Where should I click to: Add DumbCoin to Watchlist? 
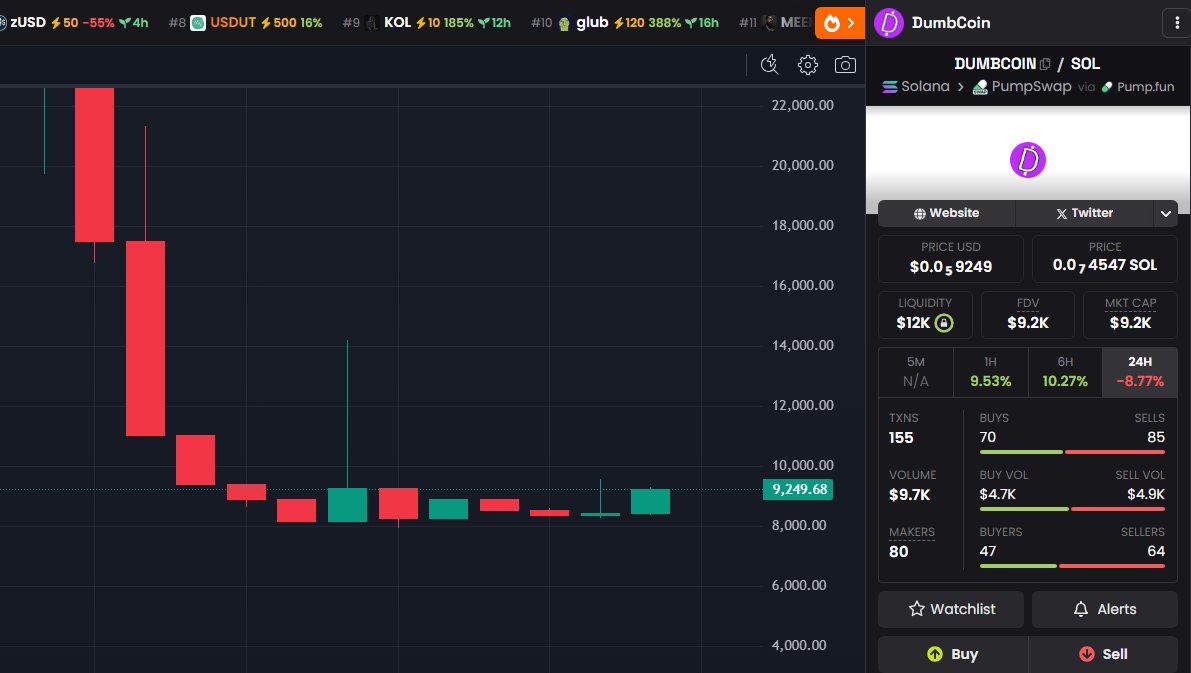951,609
